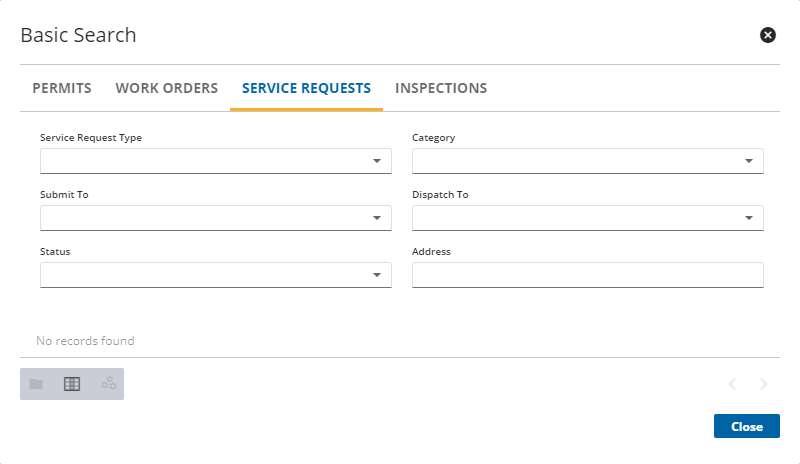The height and width of the screenshot is (464, 800).
Task: Click the cluster nodes icon in results toolbar
Action: coord(108,384)
